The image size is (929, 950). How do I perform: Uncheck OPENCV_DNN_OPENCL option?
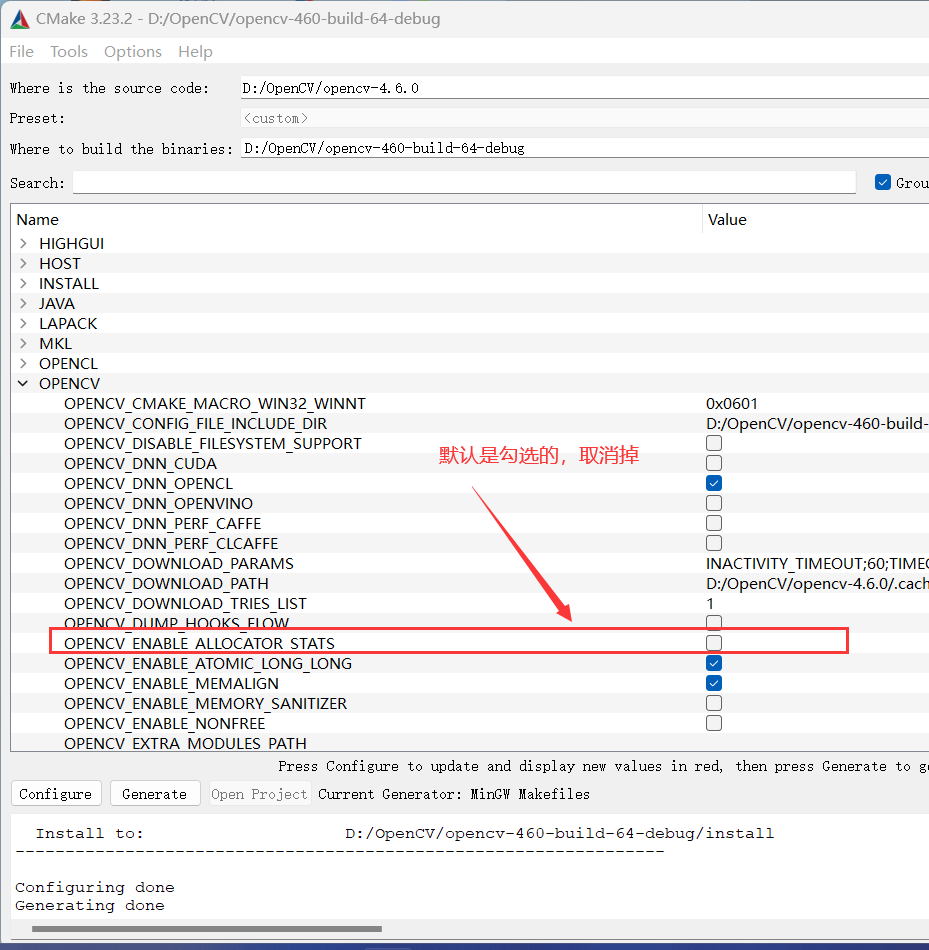714,483
